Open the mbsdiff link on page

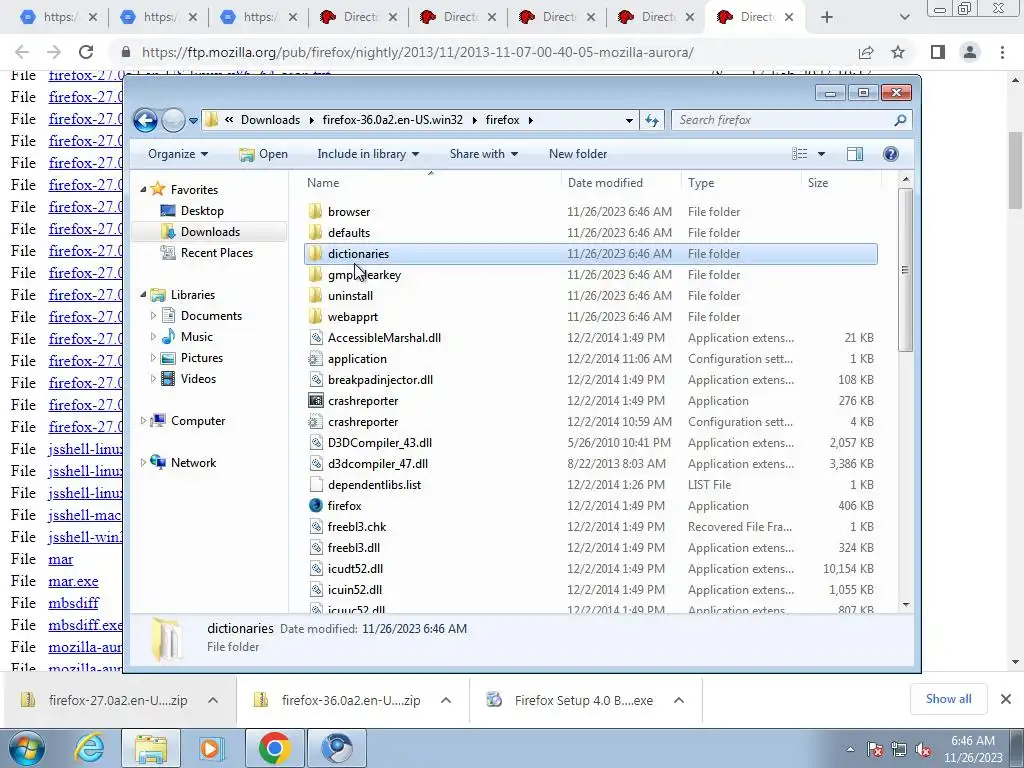[74, 603]
